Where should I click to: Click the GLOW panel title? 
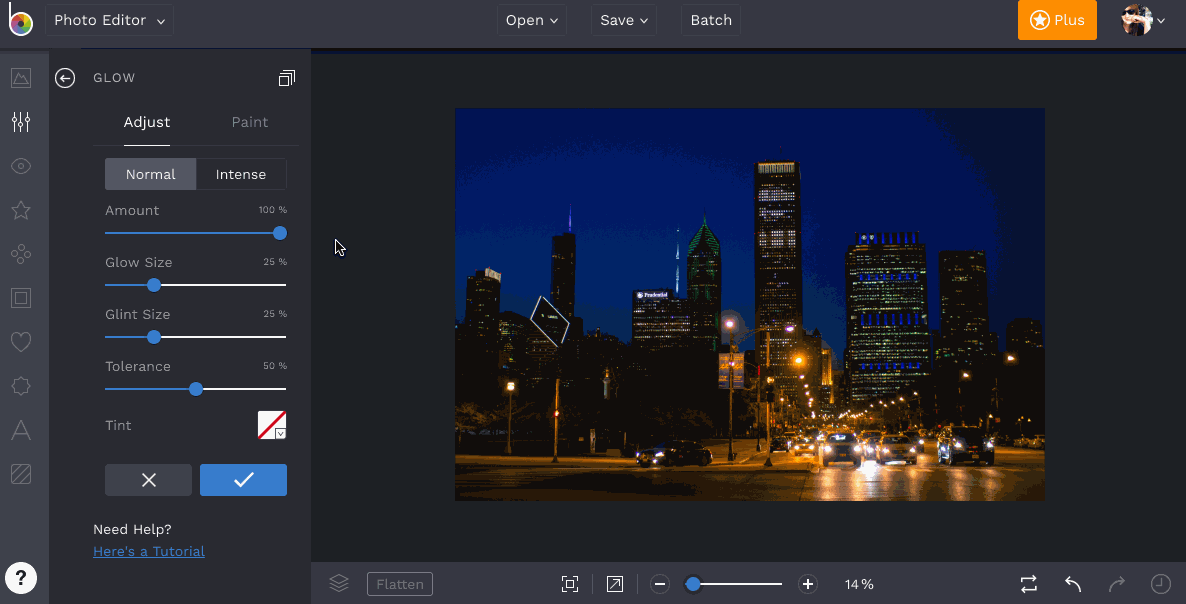tap(114, 78)
